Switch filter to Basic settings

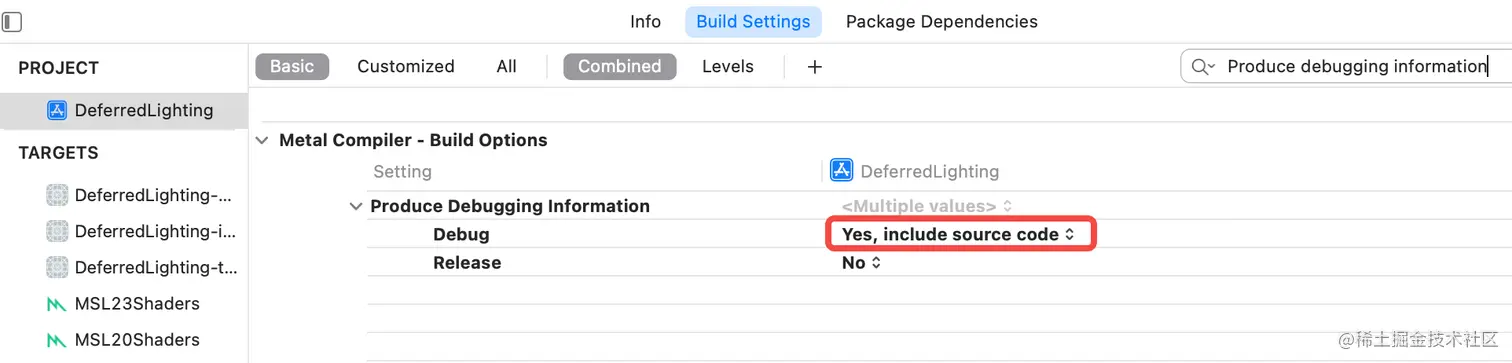click(292, 66)
